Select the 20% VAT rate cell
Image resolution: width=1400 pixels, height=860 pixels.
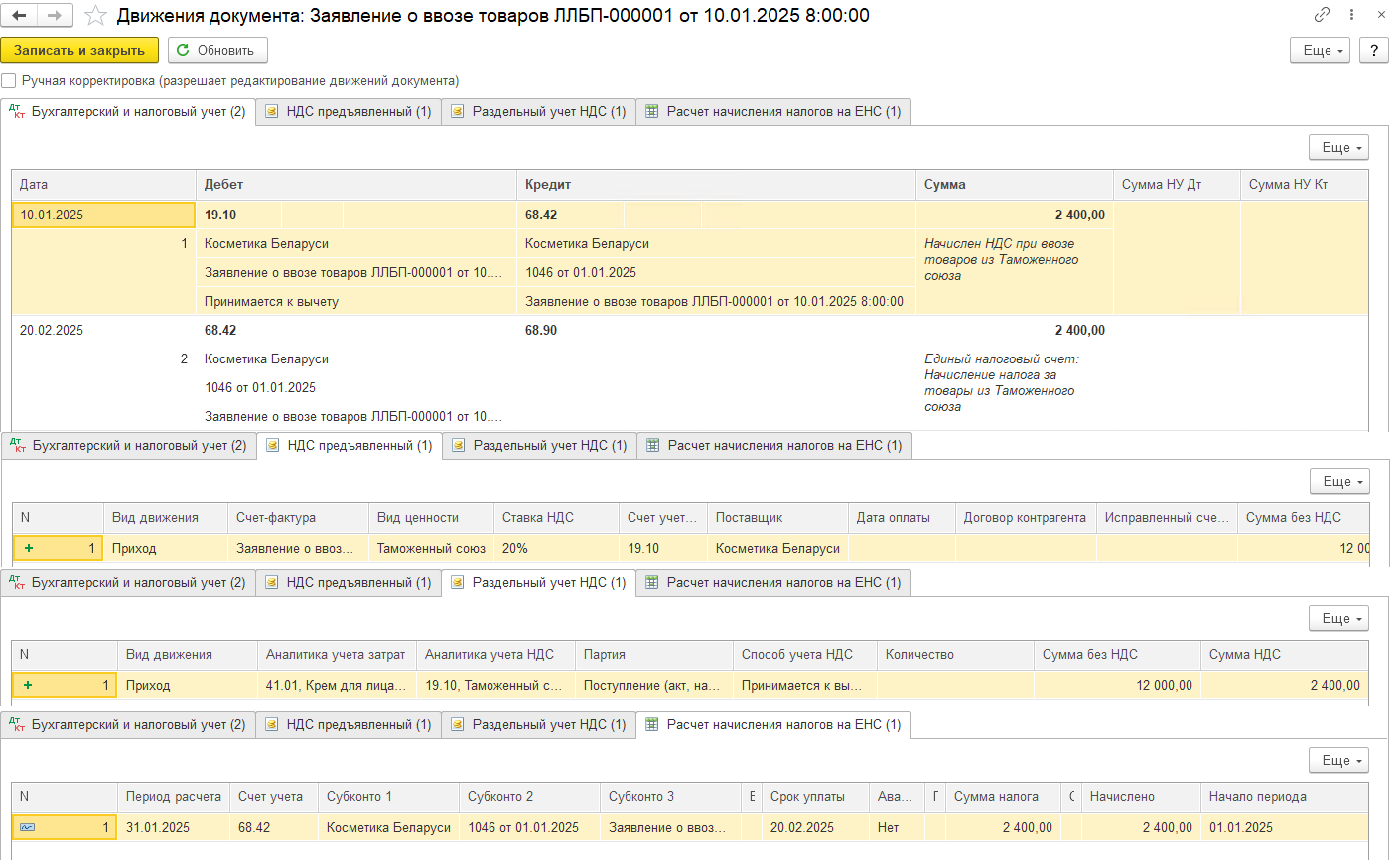[x=556, y=549]
